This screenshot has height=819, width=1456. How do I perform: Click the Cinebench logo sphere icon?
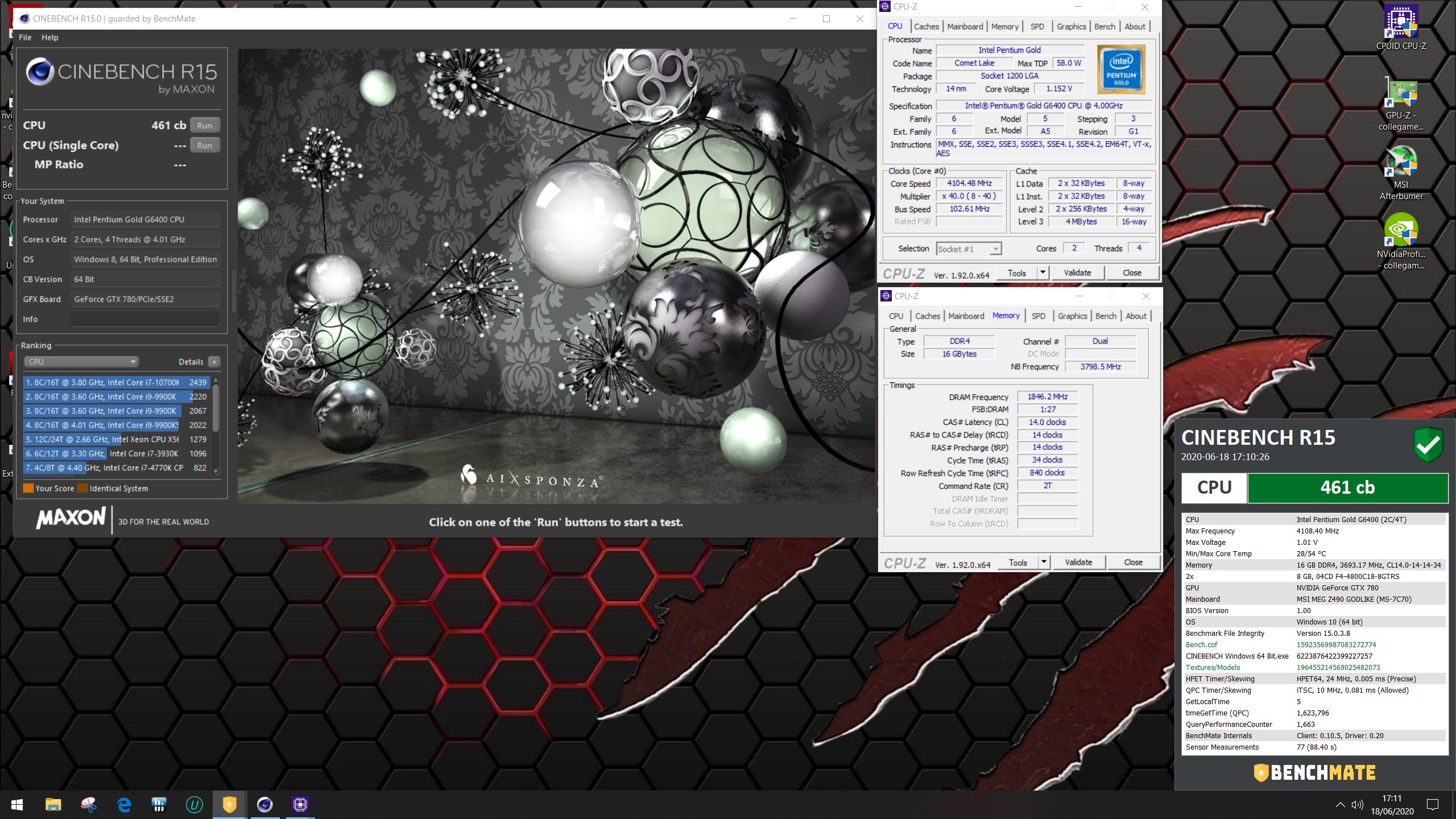(40, 72)
